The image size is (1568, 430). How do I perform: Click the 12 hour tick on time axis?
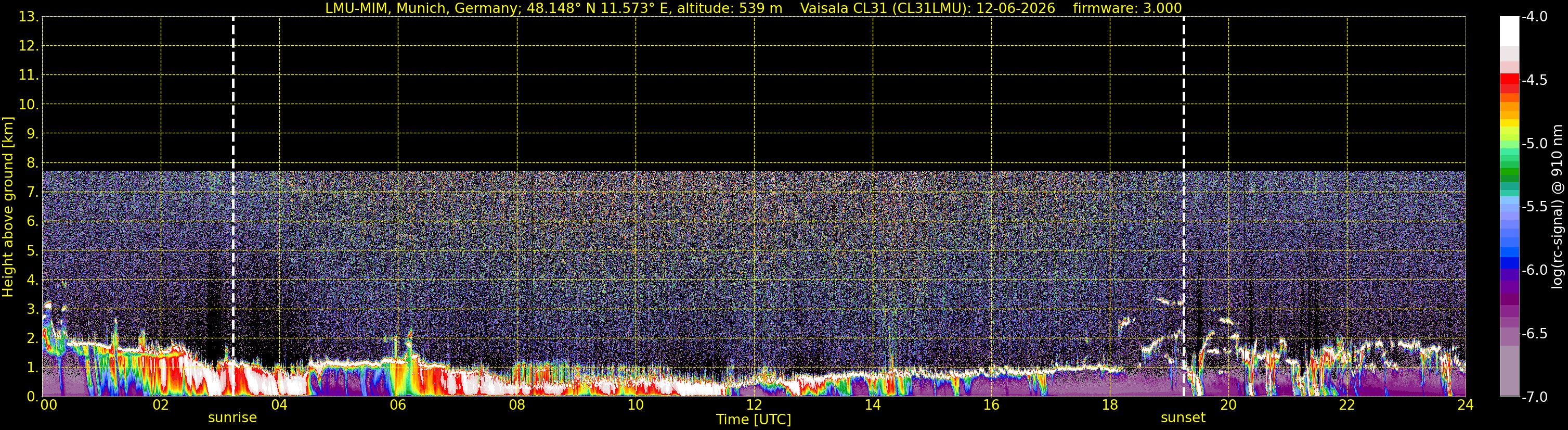click(754, 405)
